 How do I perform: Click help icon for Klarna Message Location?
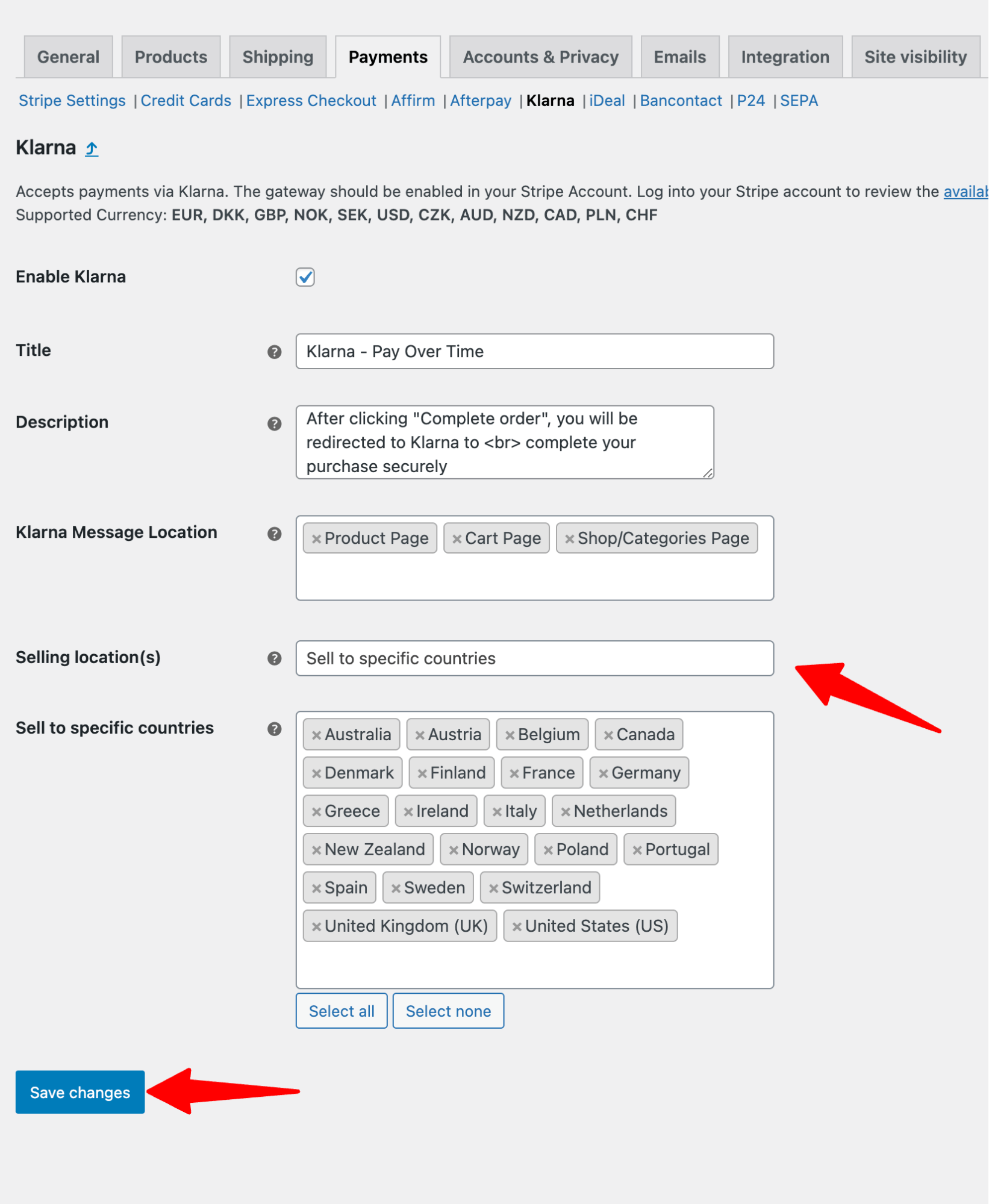[x=275, y=534]
